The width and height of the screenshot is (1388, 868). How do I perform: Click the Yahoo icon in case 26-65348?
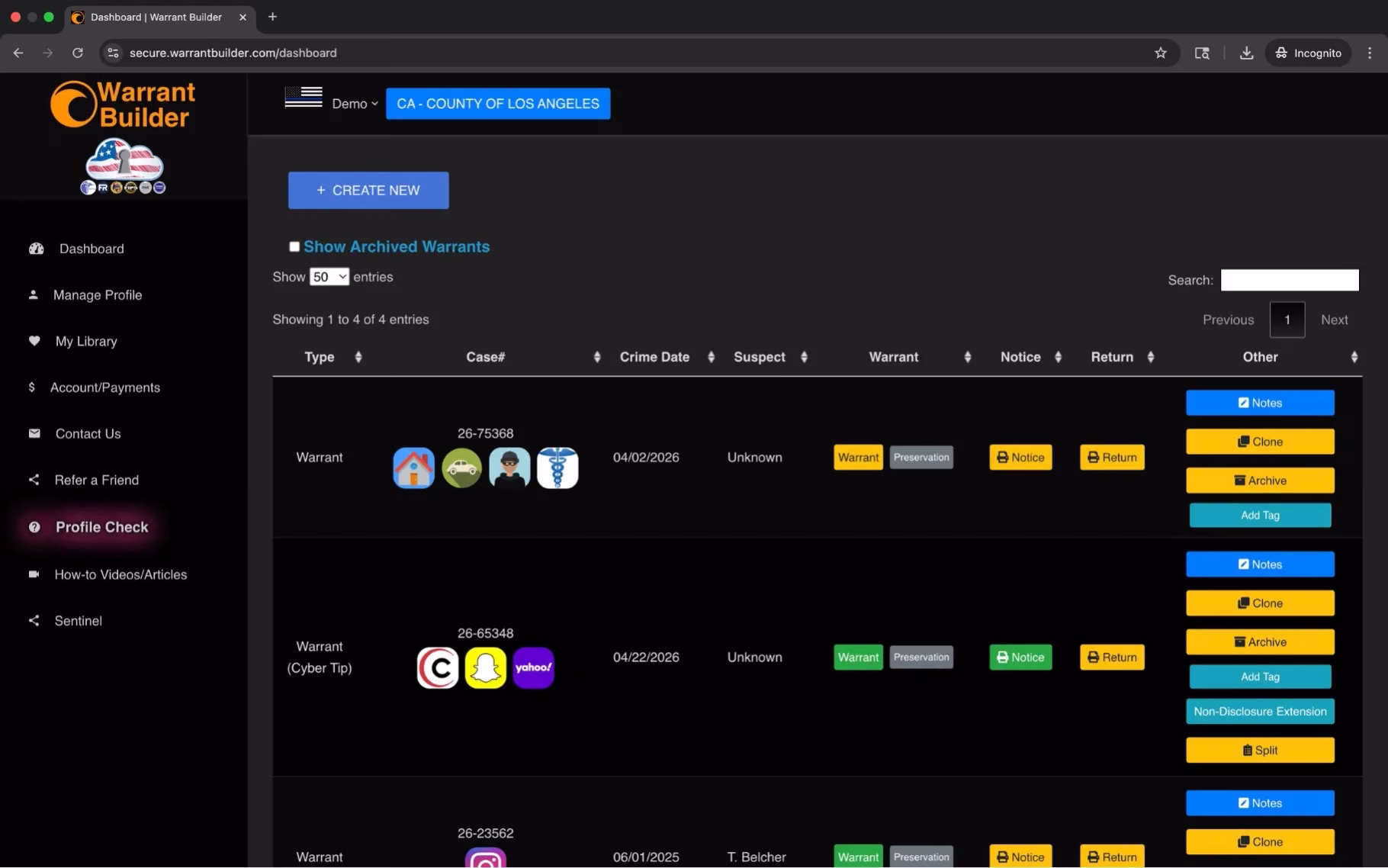coord(533,667)
